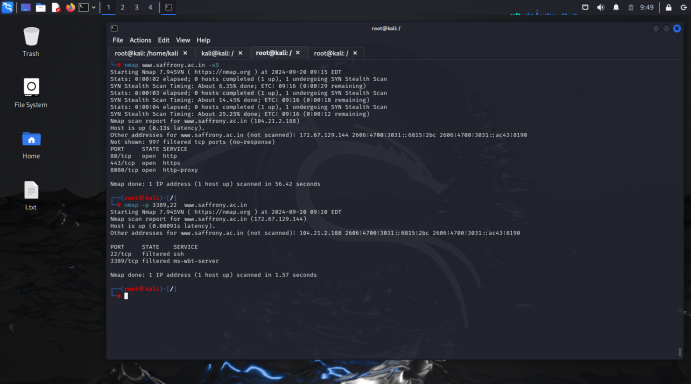
Task: Lock the screen with the padlock icon
Action: tap(669, 7)
